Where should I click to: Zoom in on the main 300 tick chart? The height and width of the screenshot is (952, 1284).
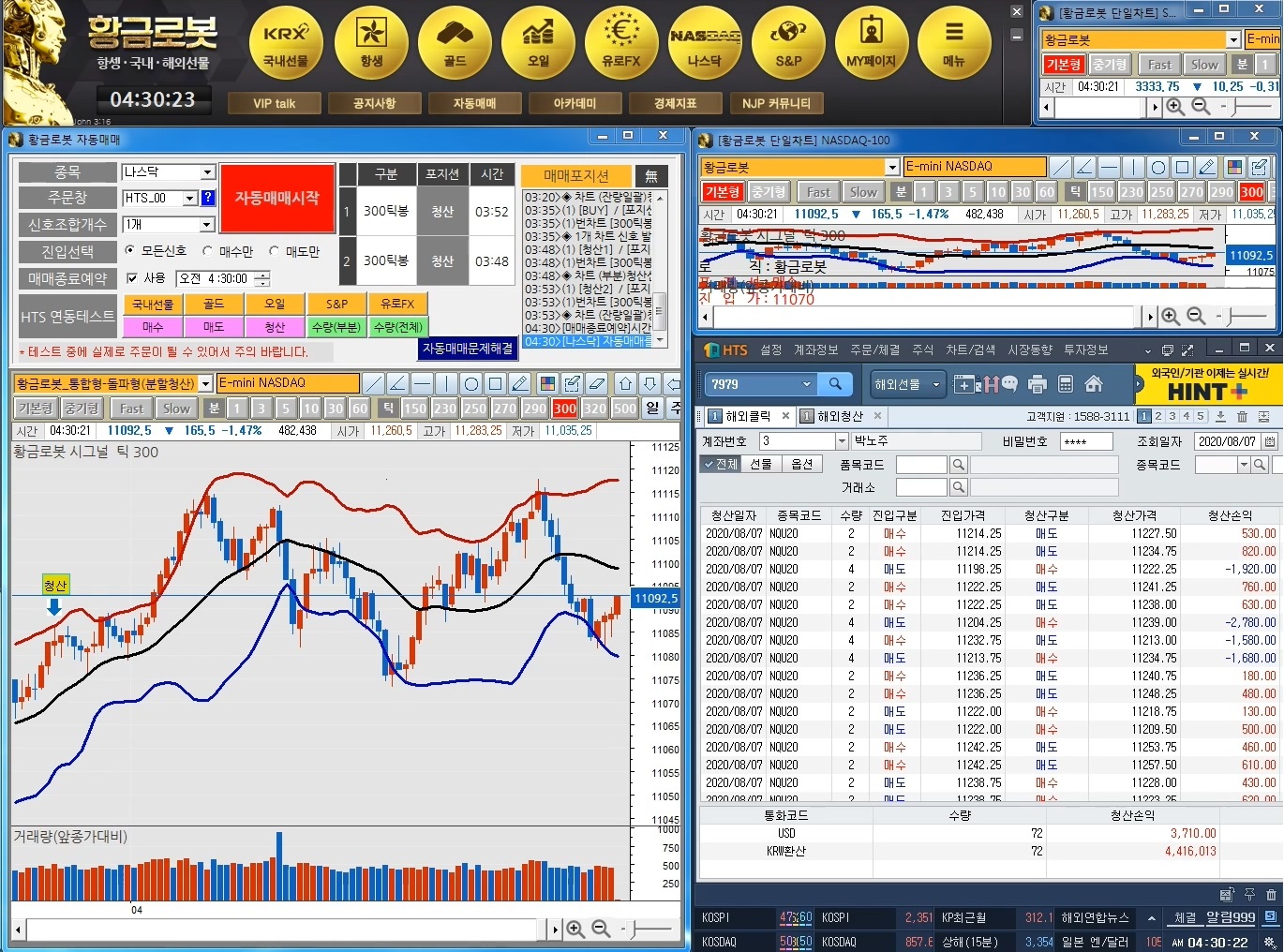(x=575, y=929)
